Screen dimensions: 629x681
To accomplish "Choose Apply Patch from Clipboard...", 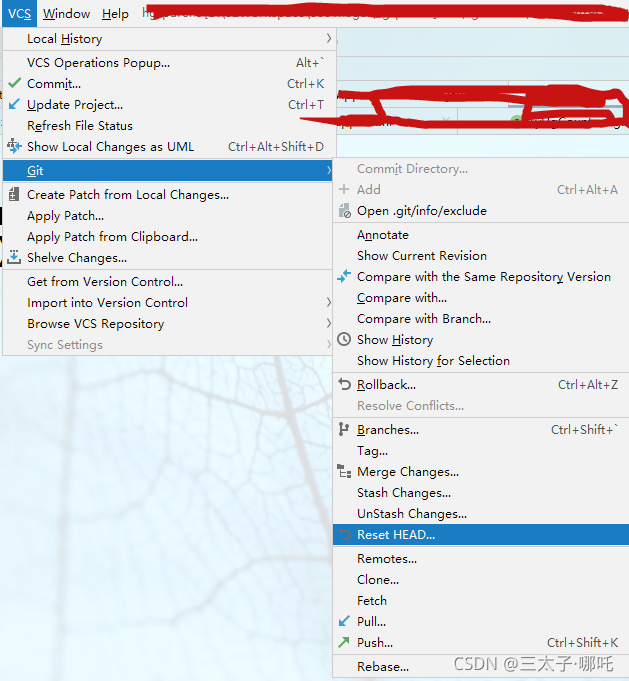I will click(168, 236).
